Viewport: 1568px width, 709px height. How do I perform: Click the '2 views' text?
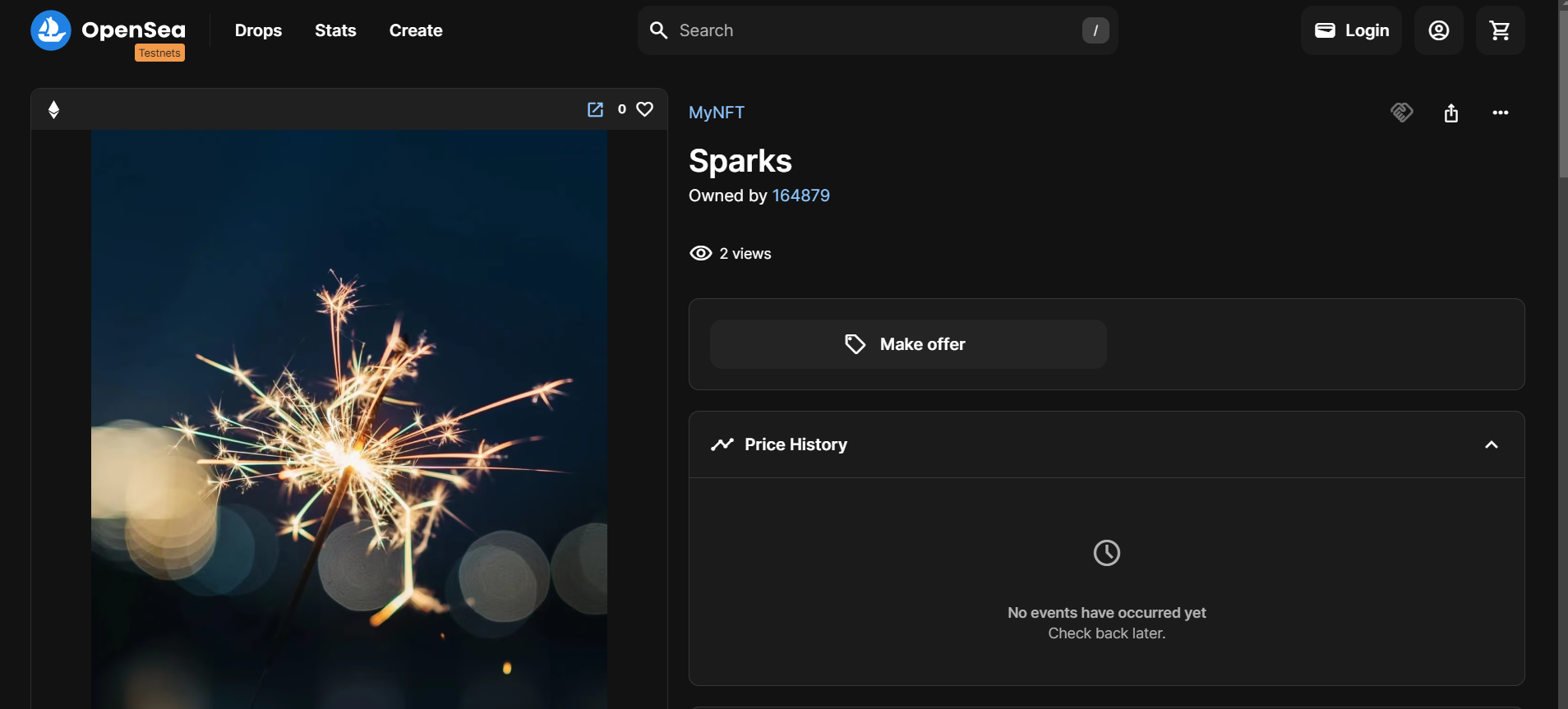[x=745, y=254]
